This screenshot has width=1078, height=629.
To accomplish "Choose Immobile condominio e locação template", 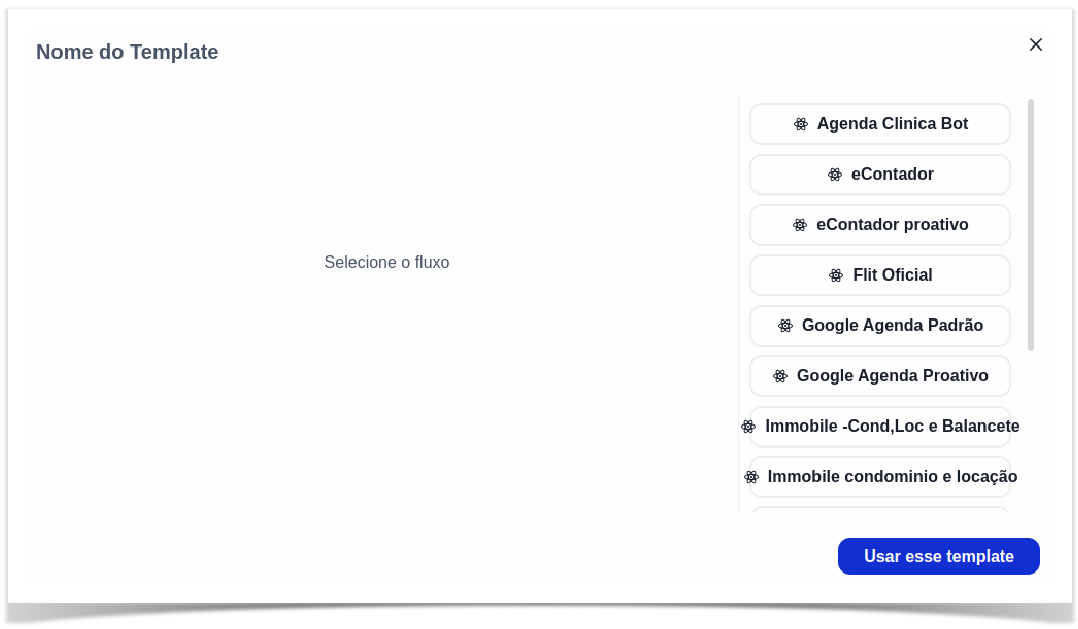I will tap(879, 477).
